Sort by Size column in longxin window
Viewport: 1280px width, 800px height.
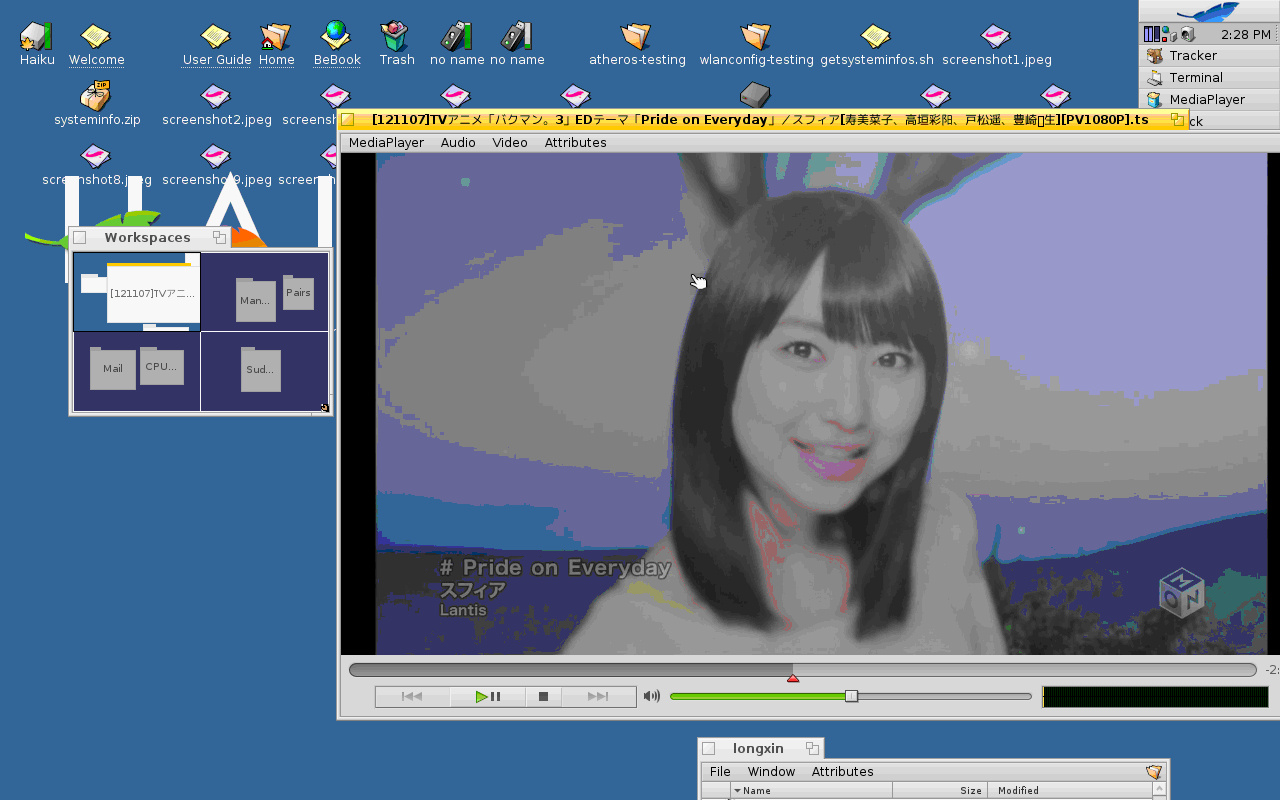click(x=940, y=790)
